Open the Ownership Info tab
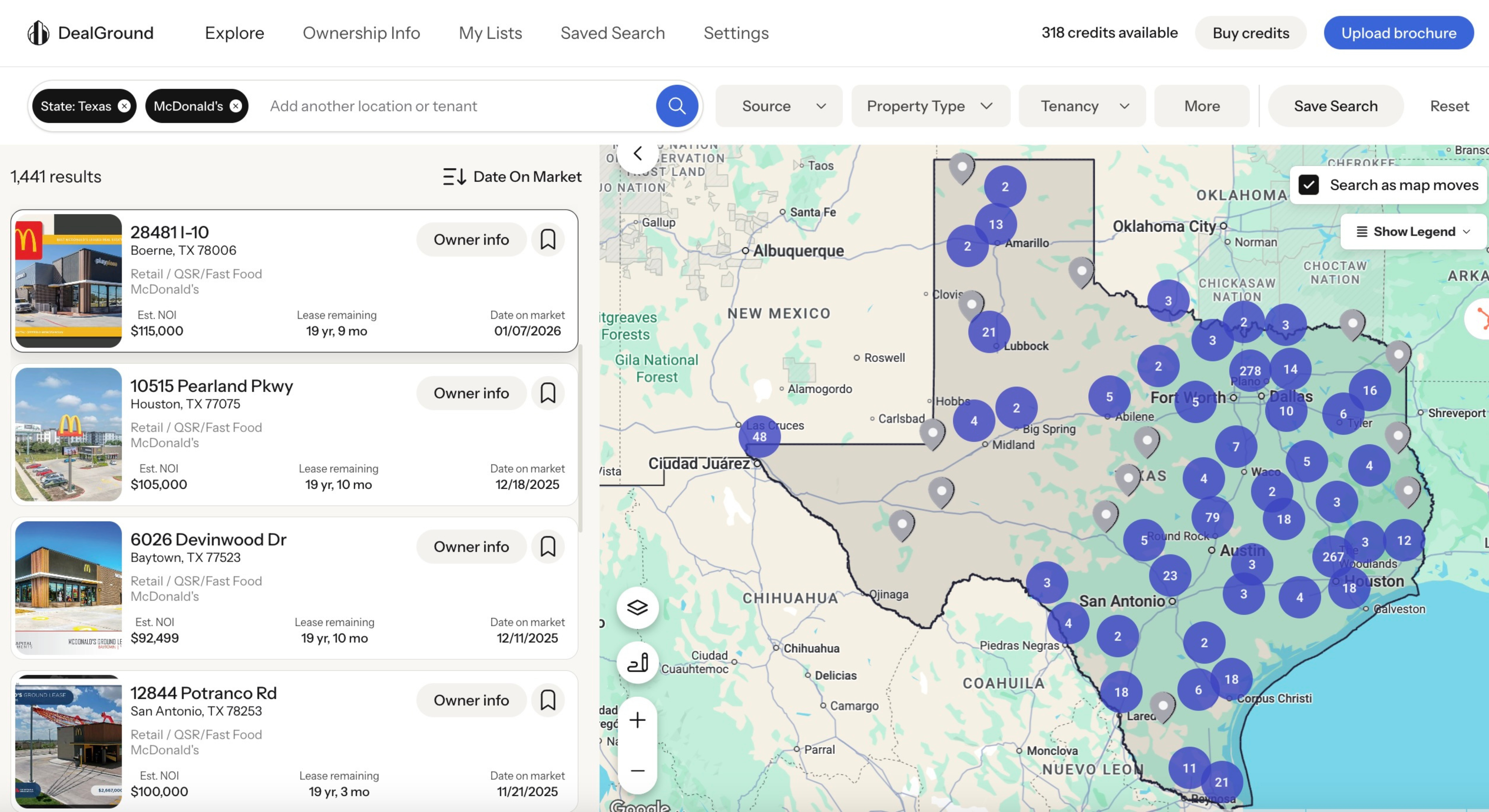 coord(361,33)
